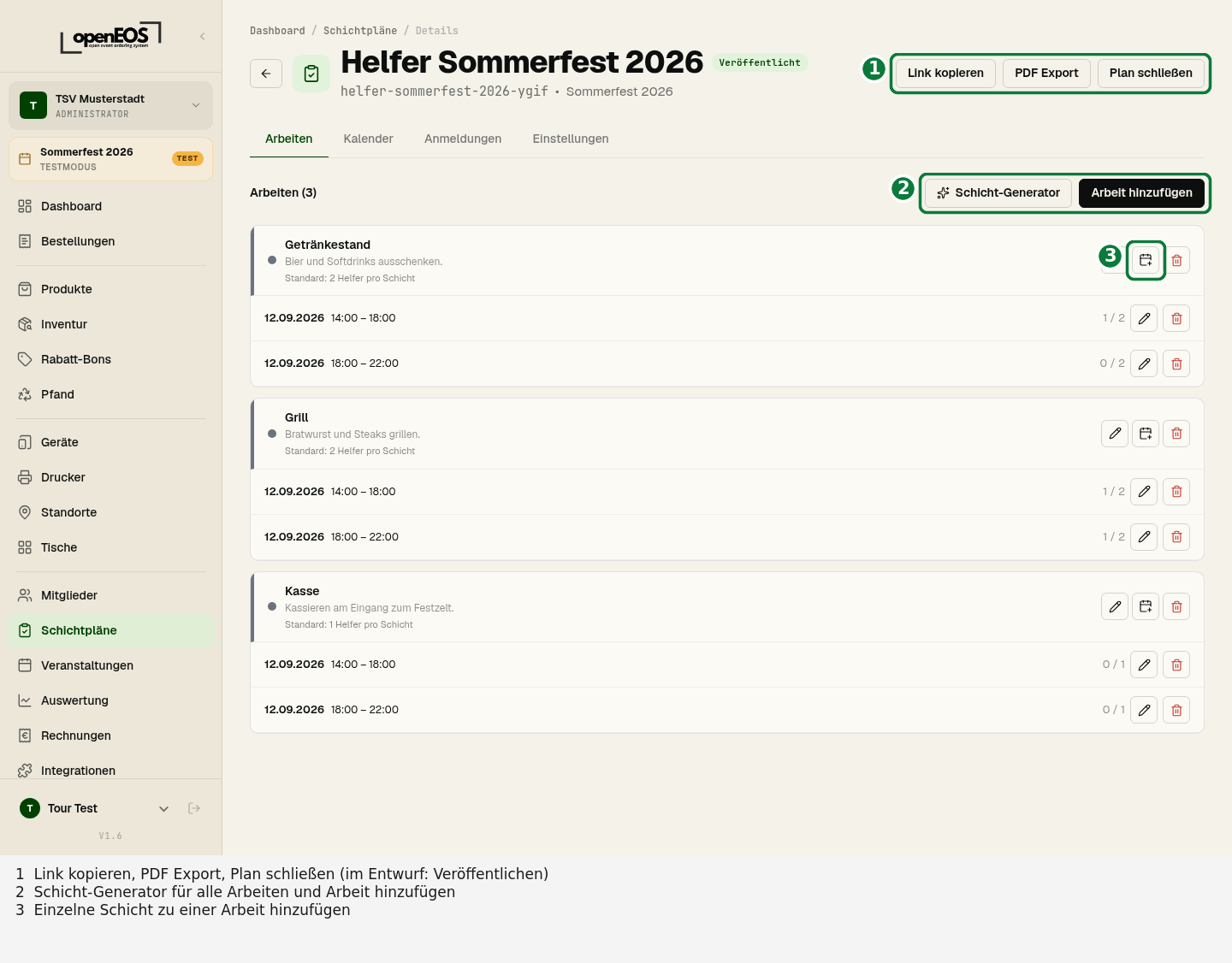Click the Link kopieren button
This screenshot has height=963, width=1232.
click(x=945, y=74)
